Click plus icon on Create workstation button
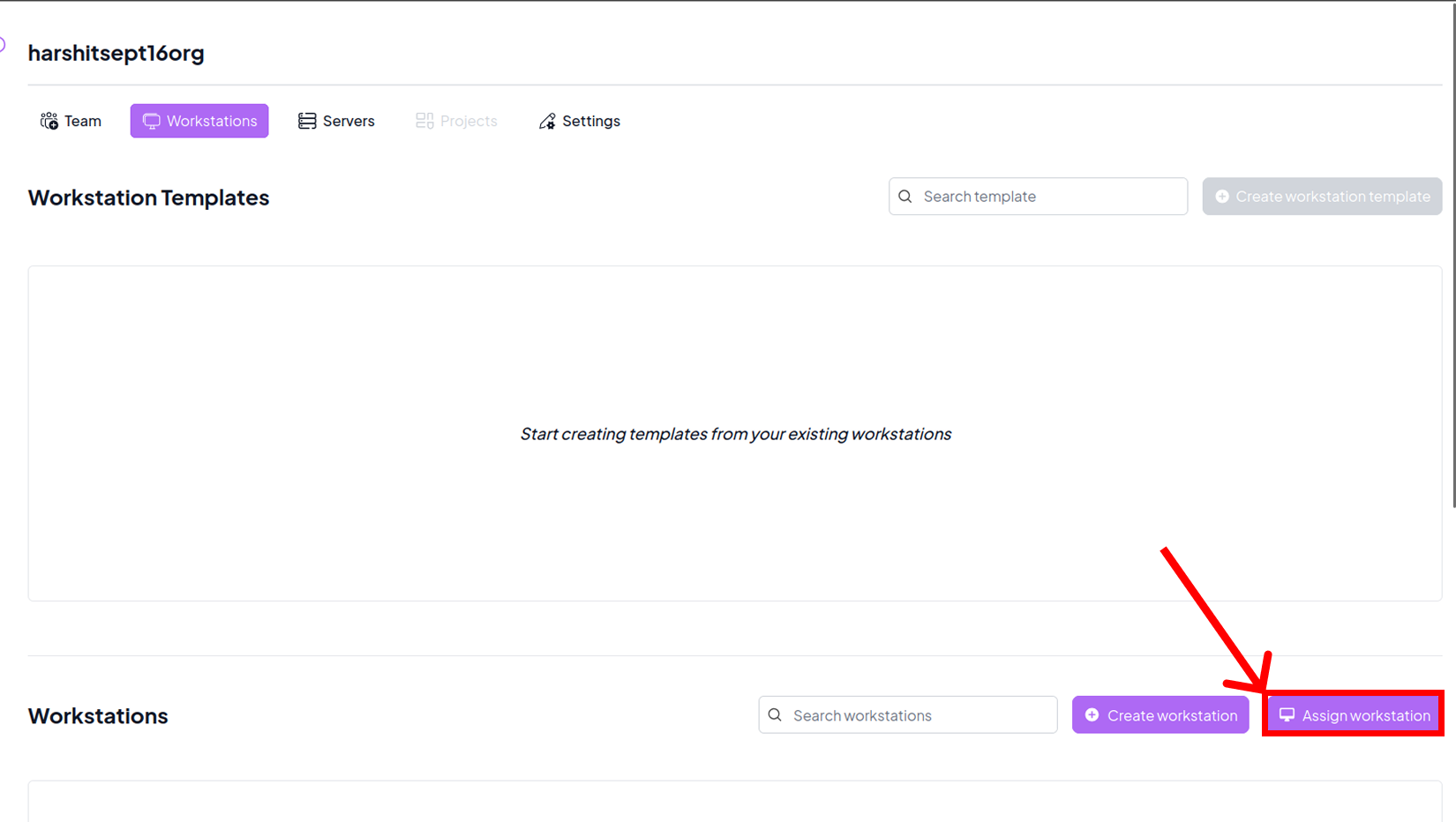This screenshot has height=822, width=1456. [1092, 715]
